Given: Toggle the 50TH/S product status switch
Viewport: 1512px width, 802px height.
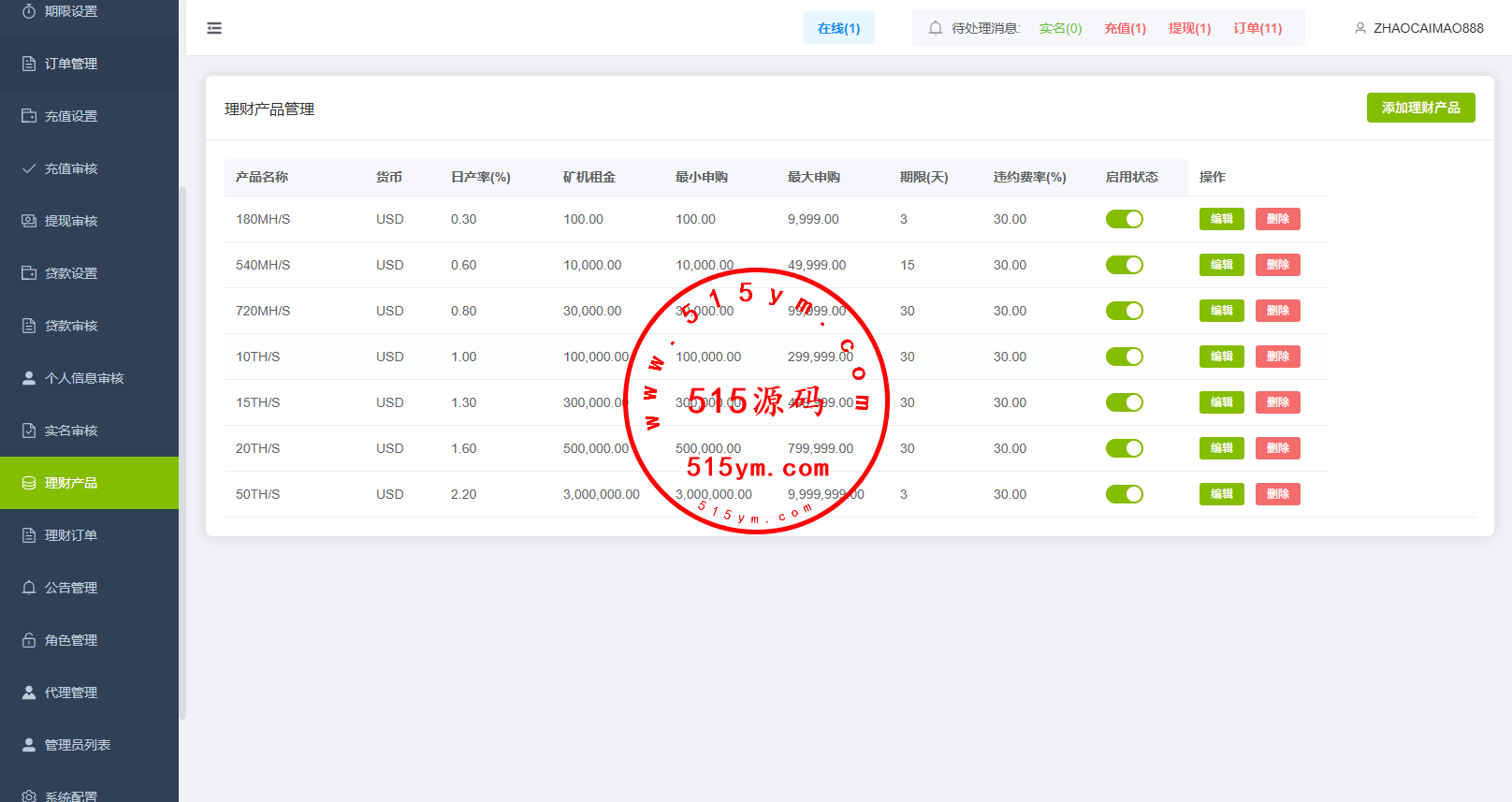Looking at the screenshot, I should tap(1124, 494).
